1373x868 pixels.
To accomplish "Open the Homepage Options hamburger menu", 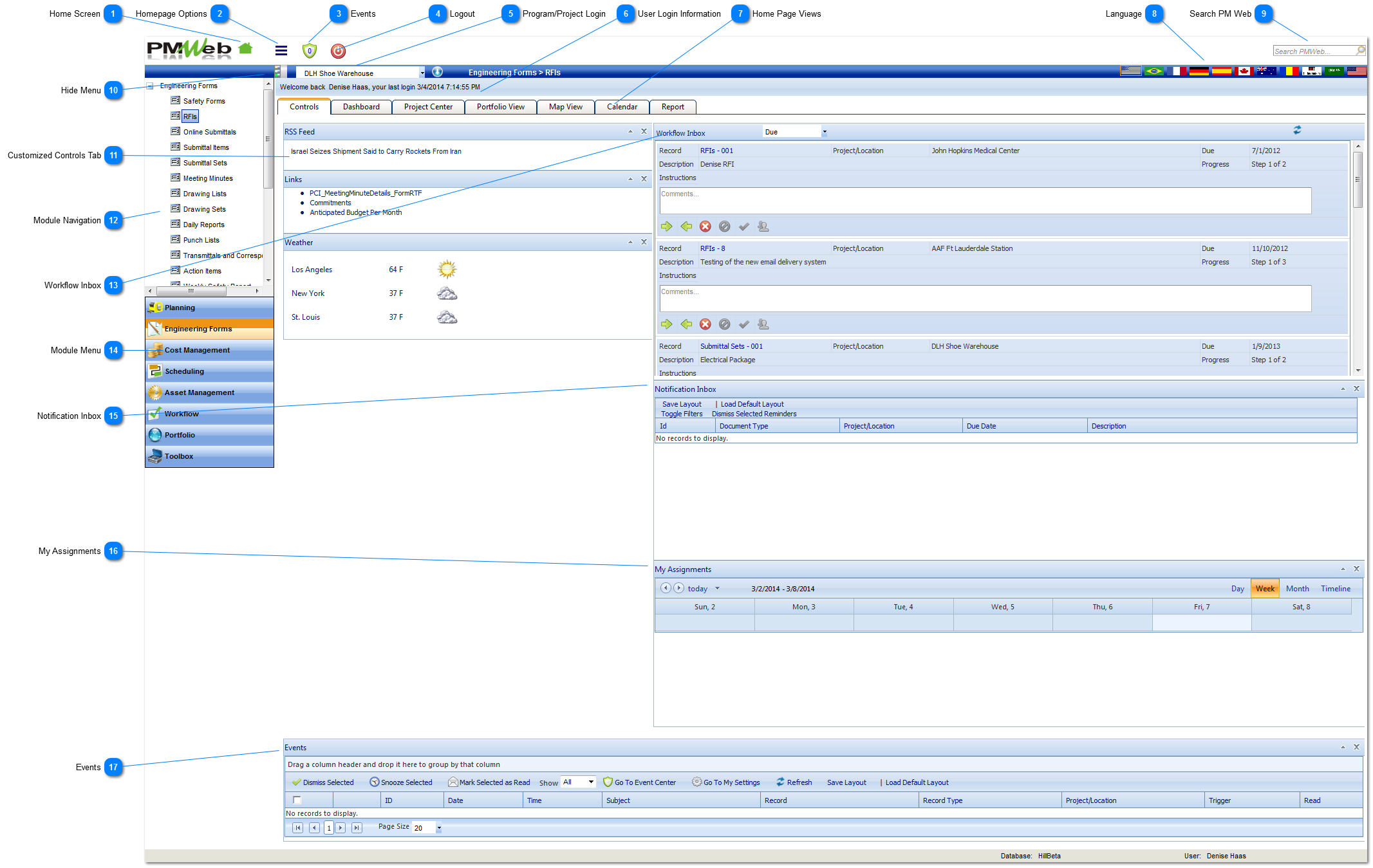I will coord(281,50).
